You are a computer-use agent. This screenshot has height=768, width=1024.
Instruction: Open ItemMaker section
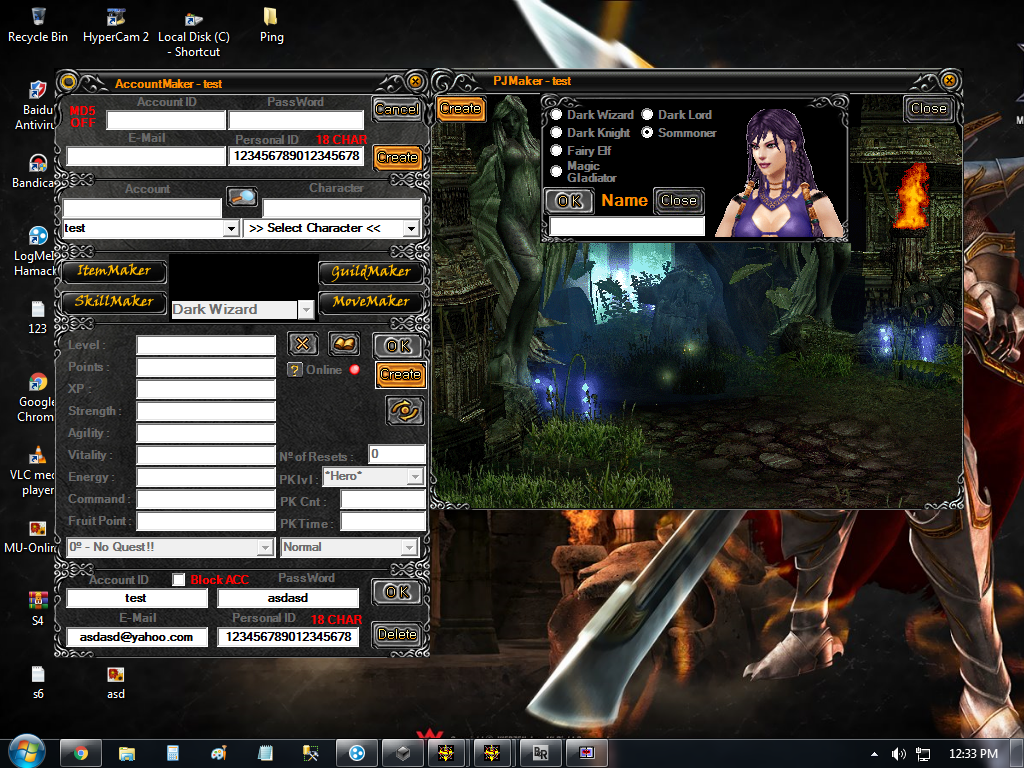[114, 270]
